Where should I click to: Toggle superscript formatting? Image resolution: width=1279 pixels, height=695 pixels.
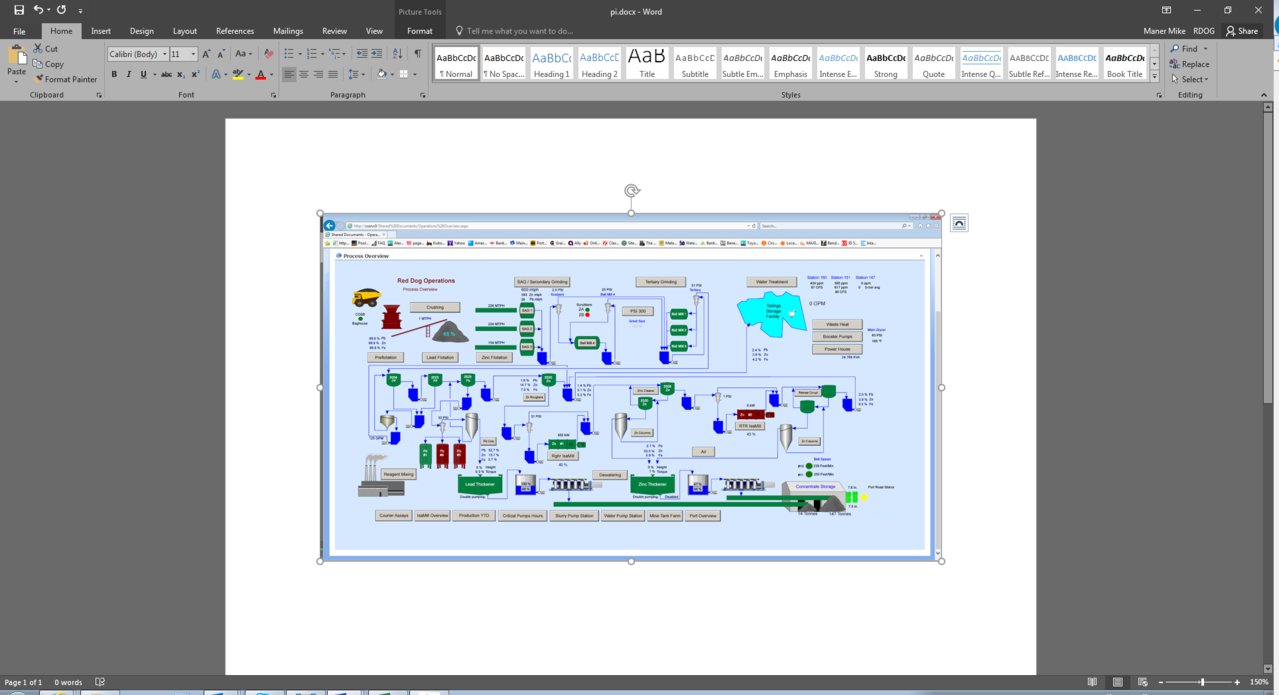pyautogui.click(x=195, y=74)
